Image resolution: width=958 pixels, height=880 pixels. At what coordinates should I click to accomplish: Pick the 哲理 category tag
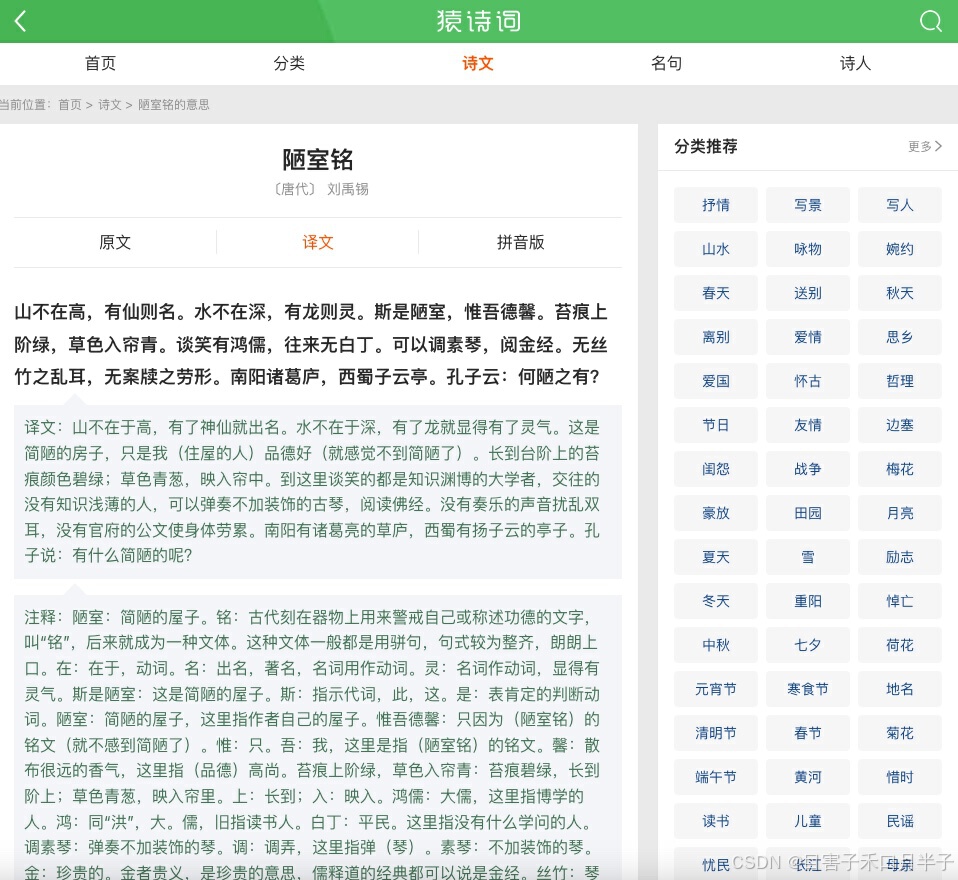pyautogui.click(x=900, y=381)
